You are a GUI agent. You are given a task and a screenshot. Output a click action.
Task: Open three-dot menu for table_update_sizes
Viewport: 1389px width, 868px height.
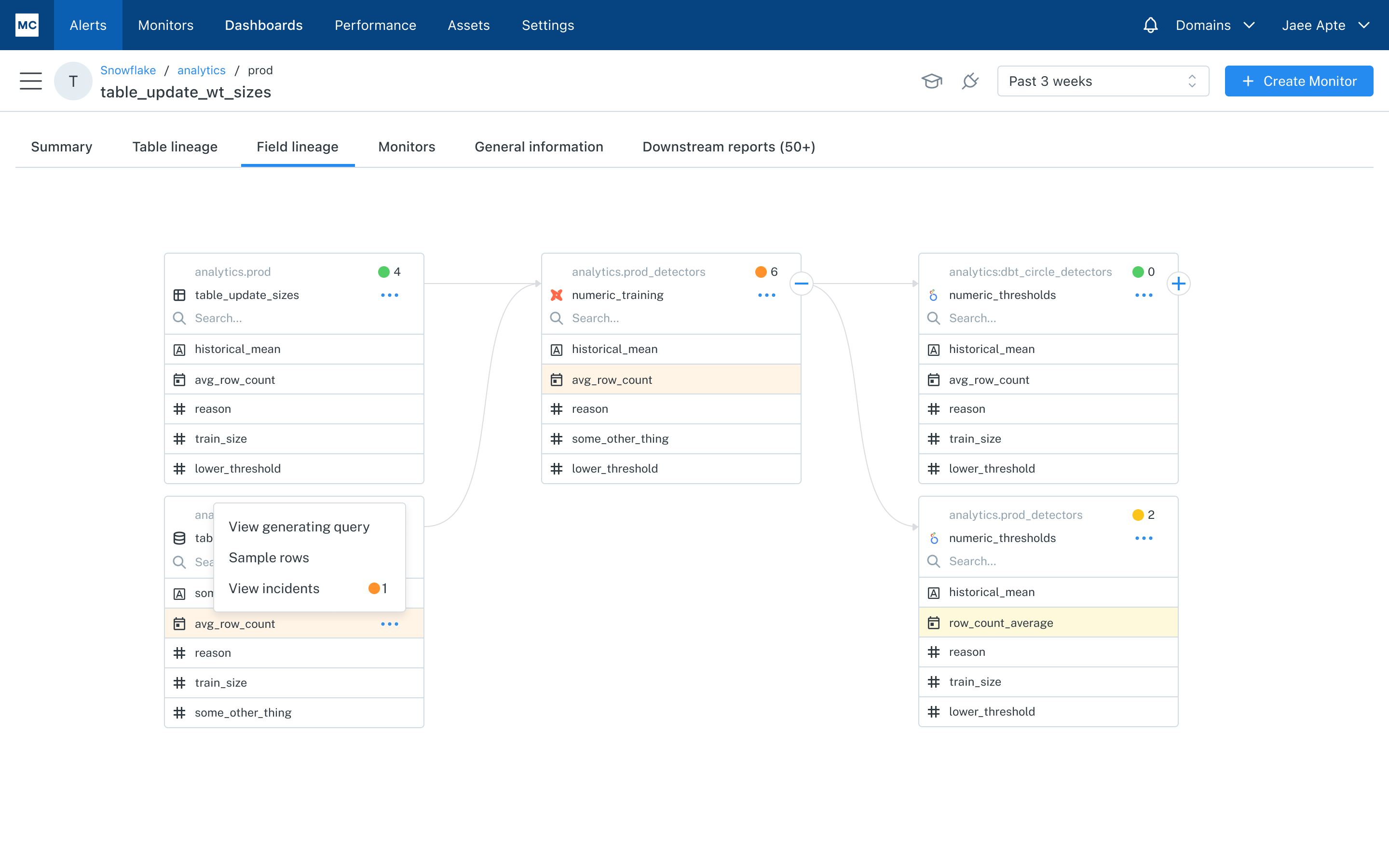point(389,295)
